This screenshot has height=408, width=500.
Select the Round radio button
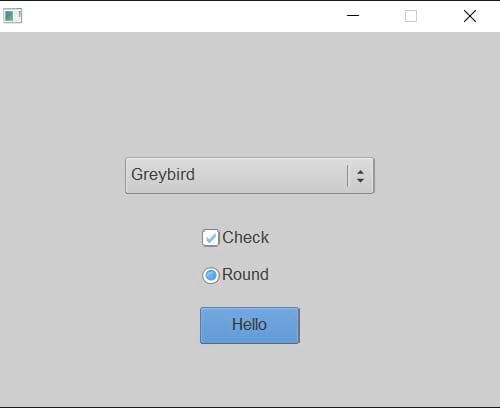211,275
